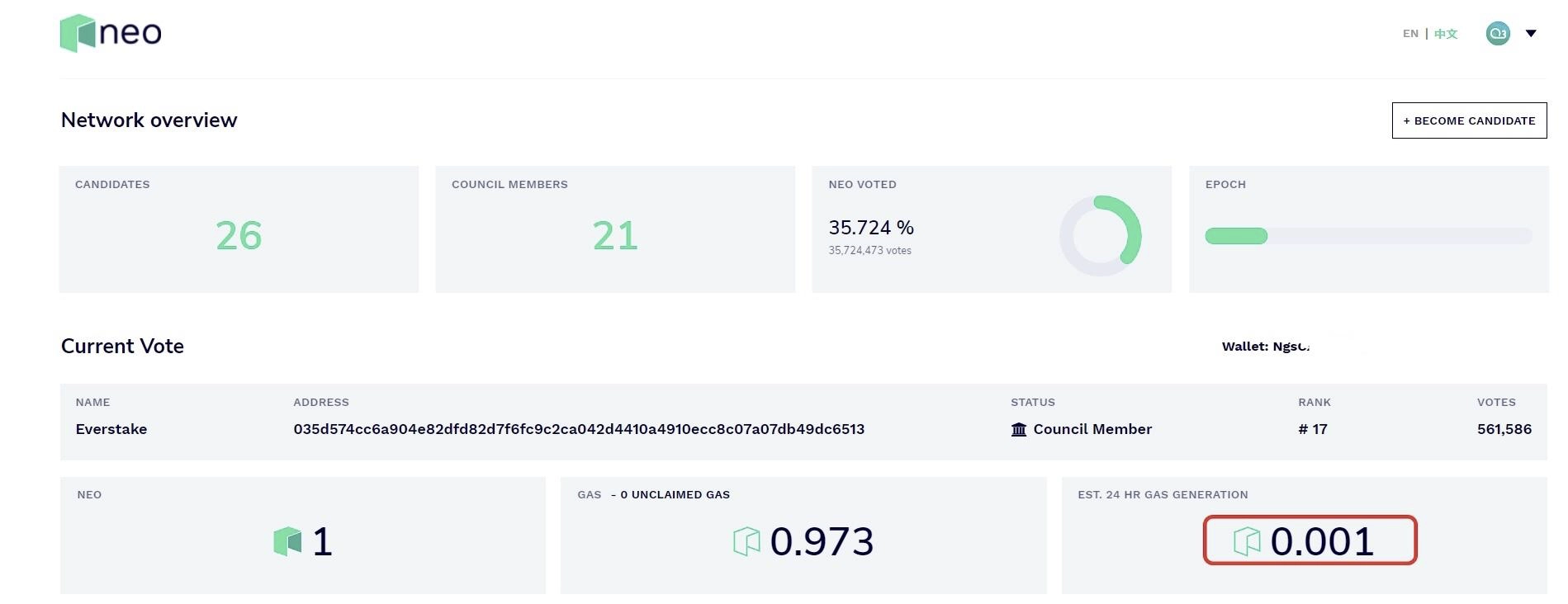Switch language to EN
The image size is (1568, 604).
pos(1410,34)
